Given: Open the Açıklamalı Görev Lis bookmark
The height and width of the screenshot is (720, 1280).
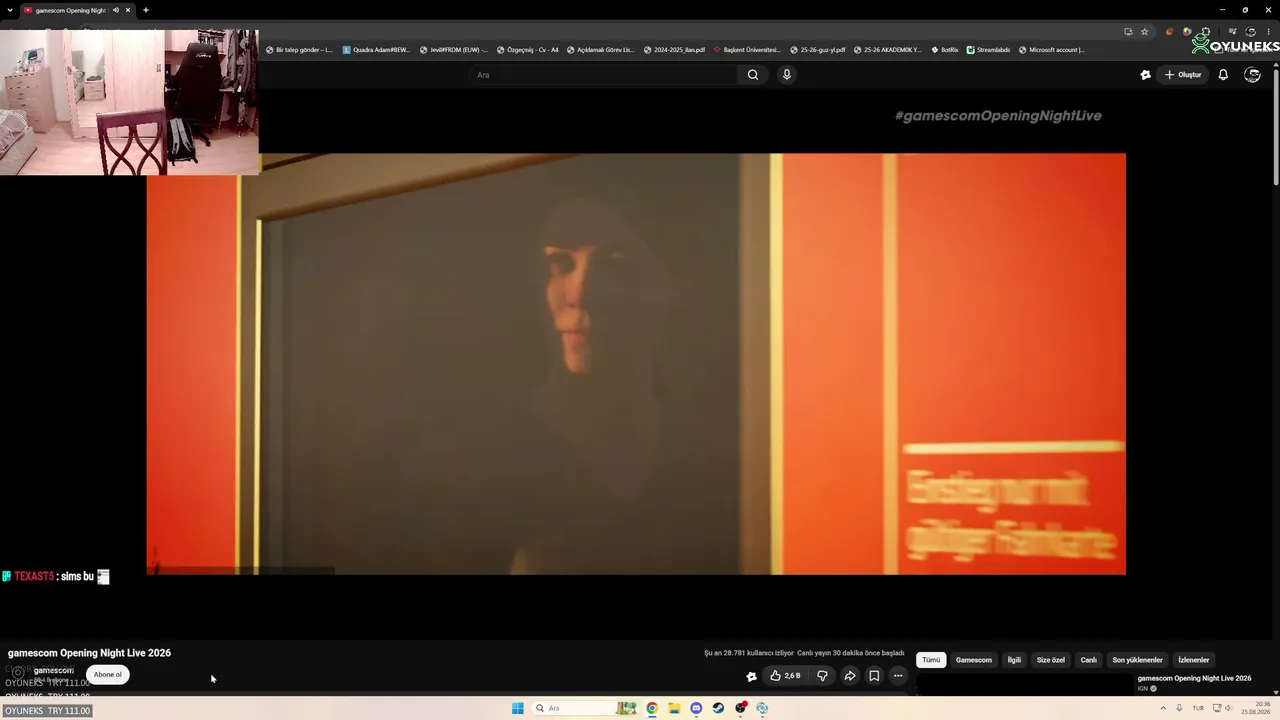Looking at the screenshot, I should click(x=600, y=50).
